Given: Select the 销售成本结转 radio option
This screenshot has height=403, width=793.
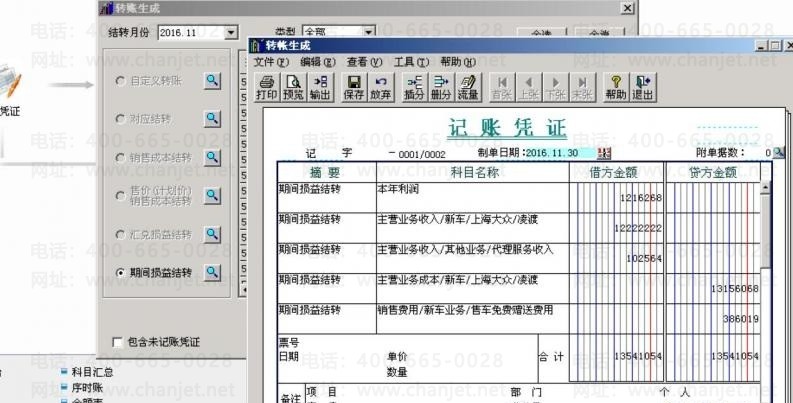Looking at the screenshot, I should pos(120,158).
